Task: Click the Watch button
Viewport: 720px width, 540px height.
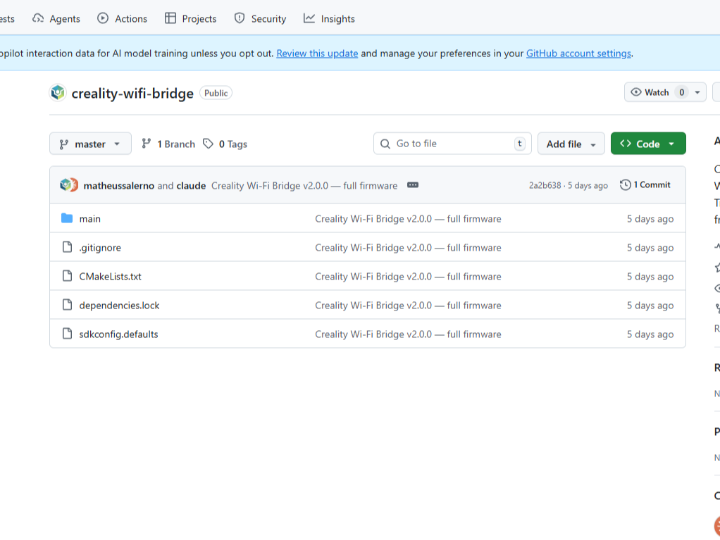Action: (650, 92)
